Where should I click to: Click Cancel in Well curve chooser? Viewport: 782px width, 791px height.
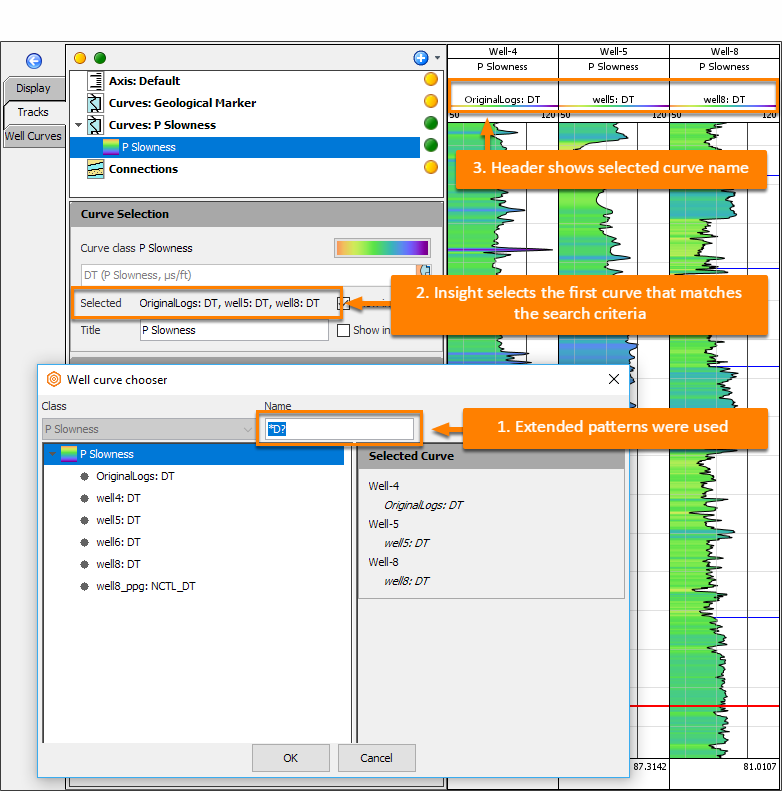tap(376, 758)
